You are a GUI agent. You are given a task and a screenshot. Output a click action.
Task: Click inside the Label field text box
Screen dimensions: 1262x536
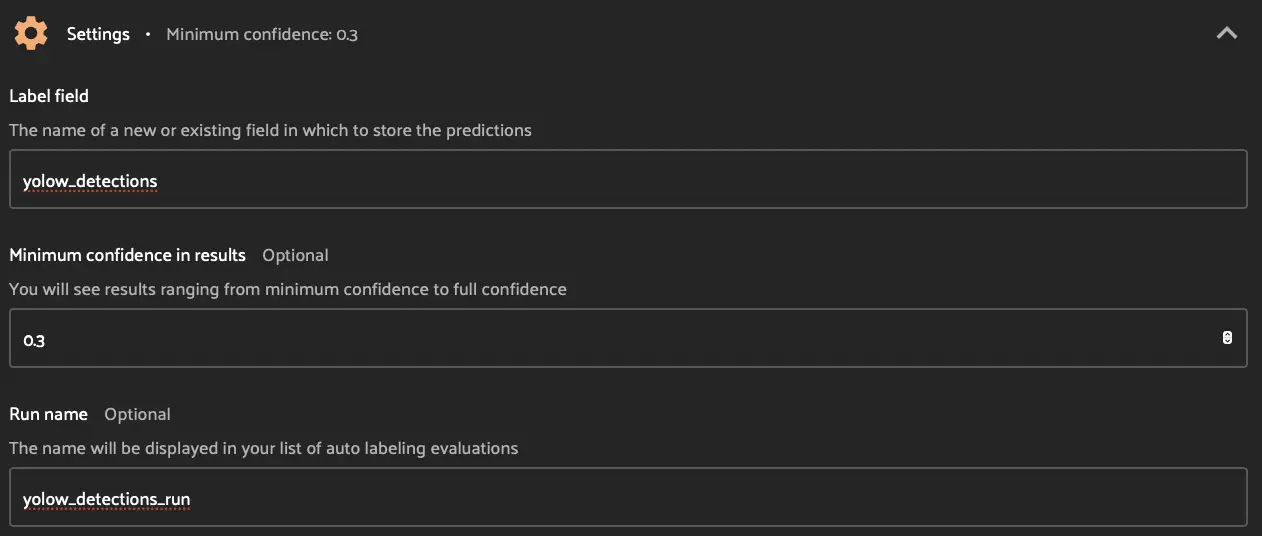click(700, 180)
